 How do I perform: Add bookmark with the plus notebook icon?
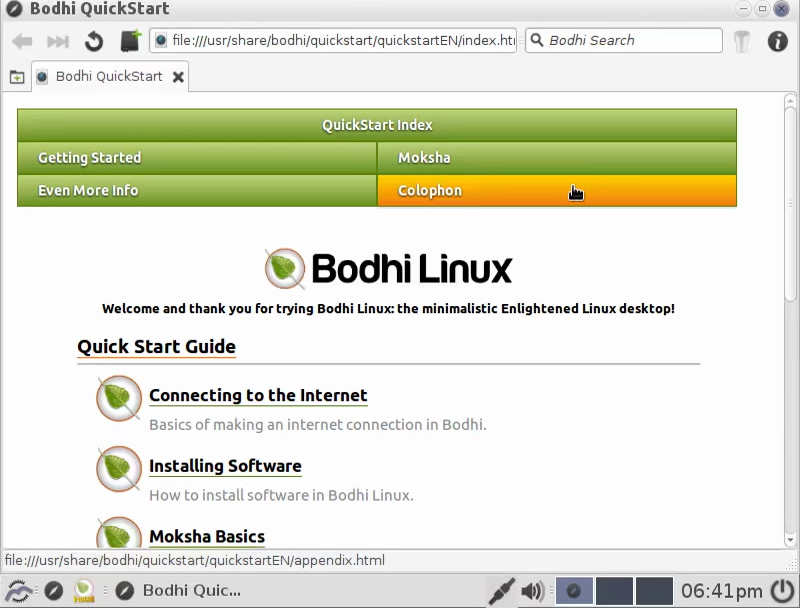[x=131, y=41]
